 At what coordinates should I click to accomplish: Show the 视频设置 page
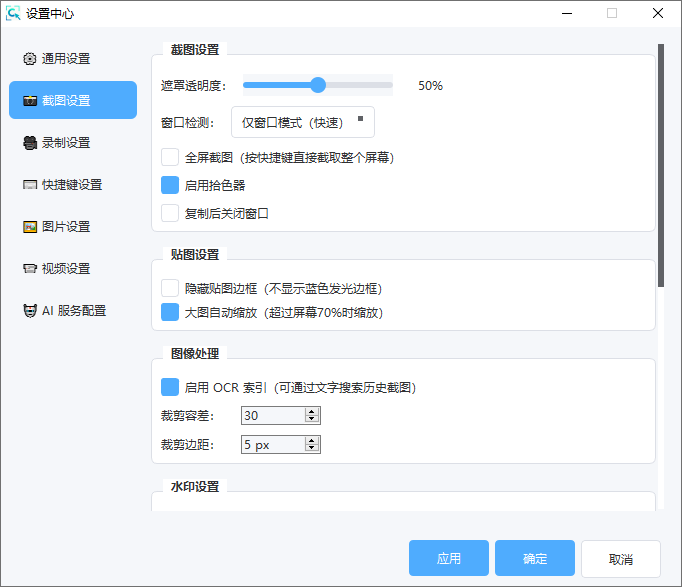tap(73, 269)
